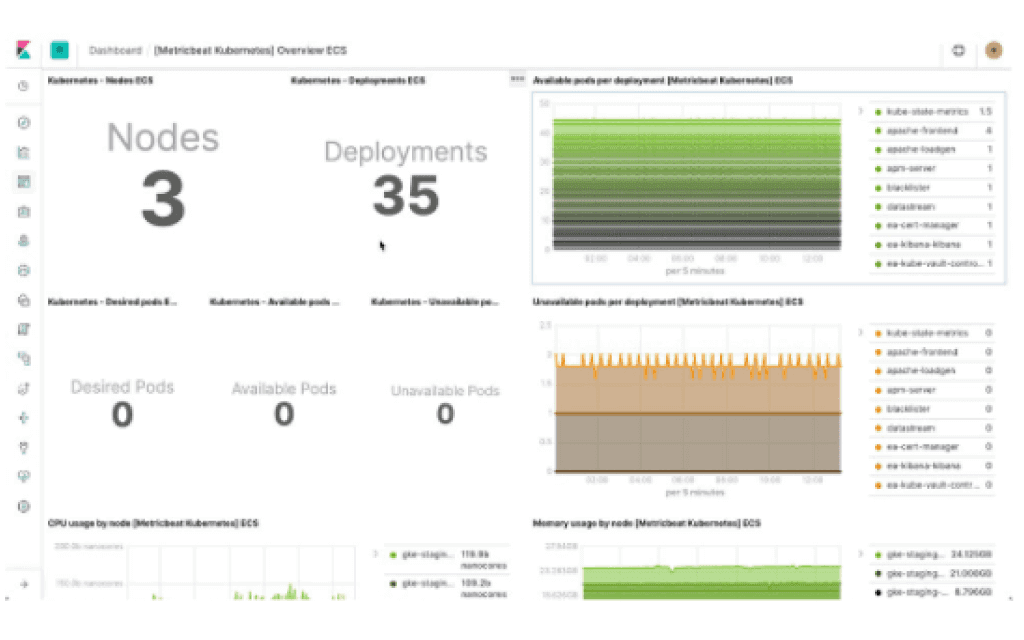Click the Overview ECS breadcrumb title
1024x640 pixels.
click(250, 50)
